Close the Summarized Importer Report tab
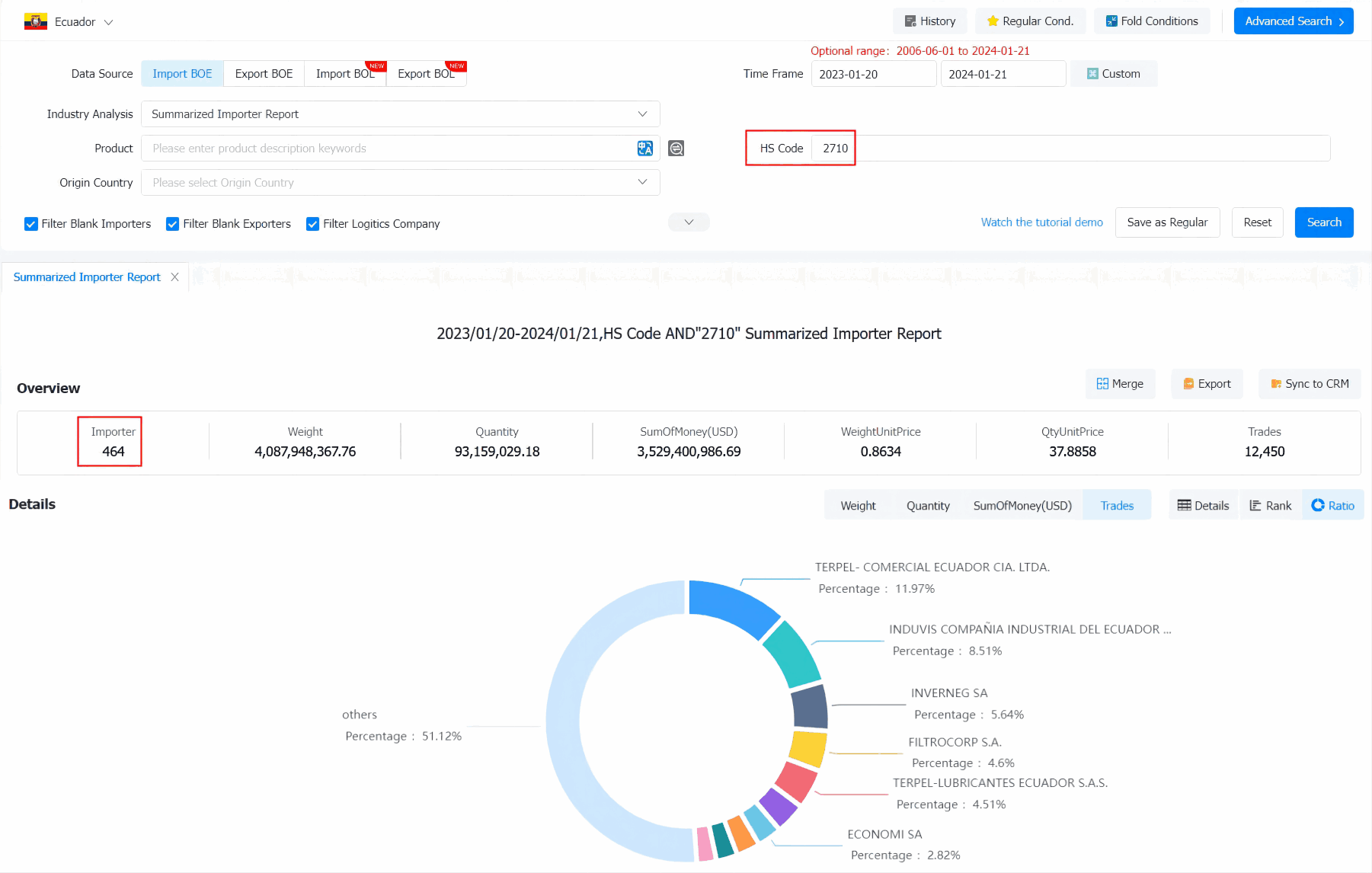Image resolution: width=1372 pixels, height=873 pixels. 175,277
